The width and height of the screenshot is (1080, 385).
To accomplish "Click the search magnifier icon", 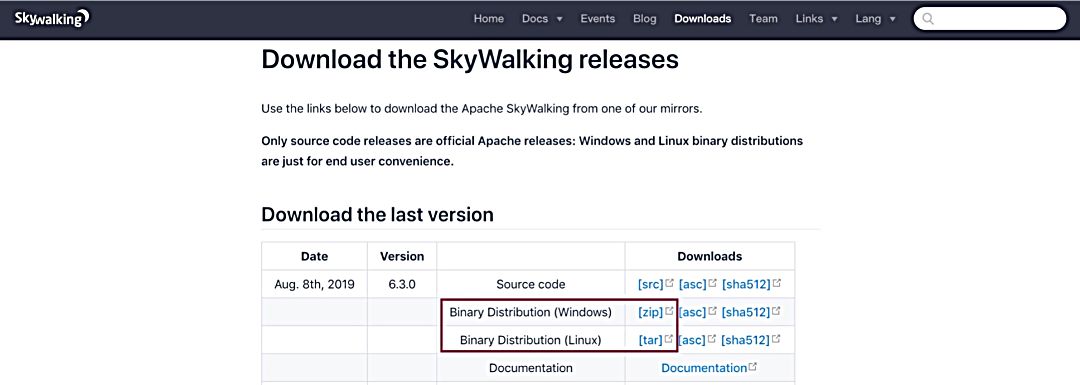I will tap(928, 19).
